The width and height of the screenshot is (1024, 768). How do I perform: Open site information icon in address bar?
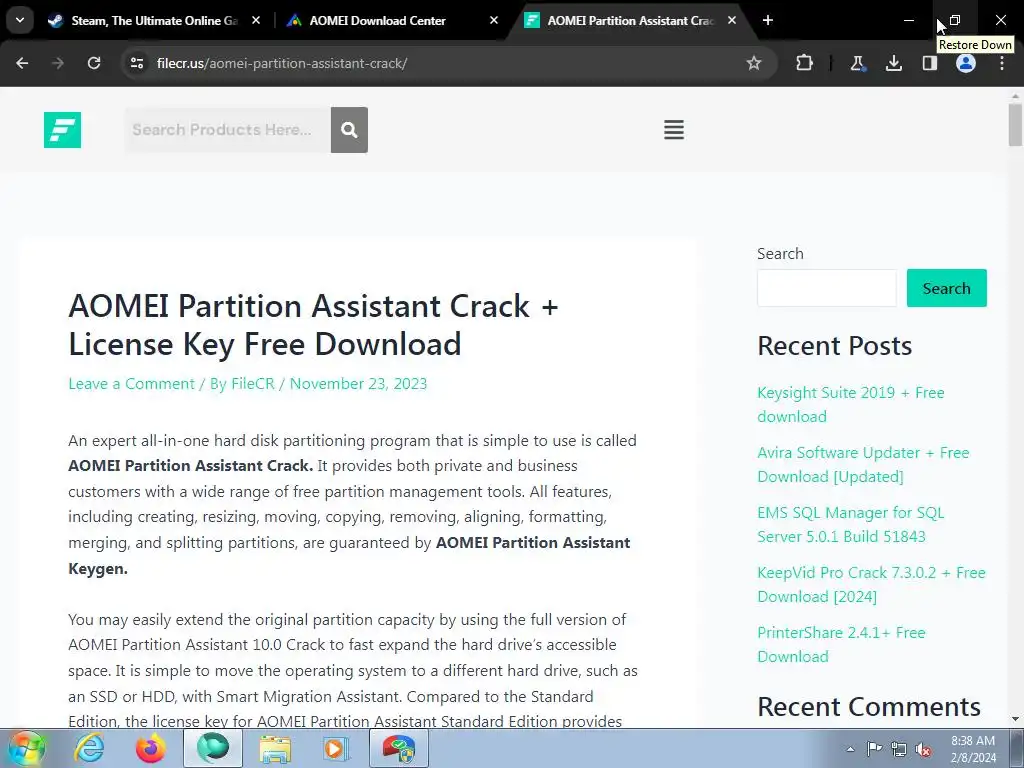point(137,63)
